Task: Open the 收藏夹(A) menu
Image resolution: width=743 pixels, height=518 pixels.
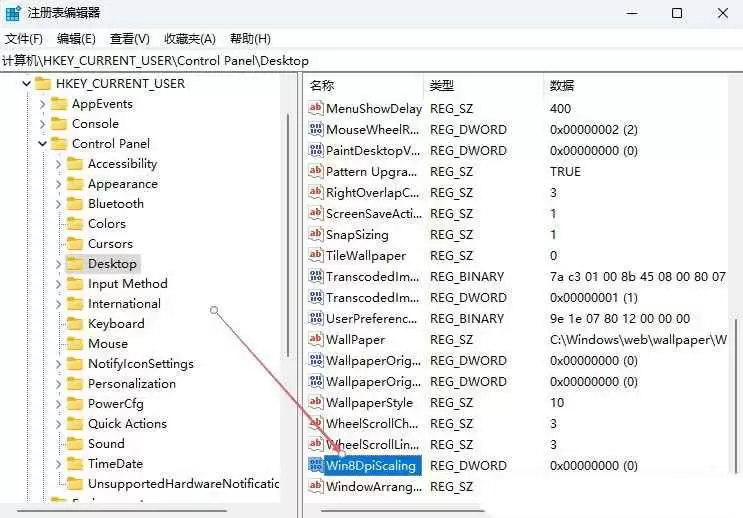Action: pyautogui.click(x=190, y=39)
